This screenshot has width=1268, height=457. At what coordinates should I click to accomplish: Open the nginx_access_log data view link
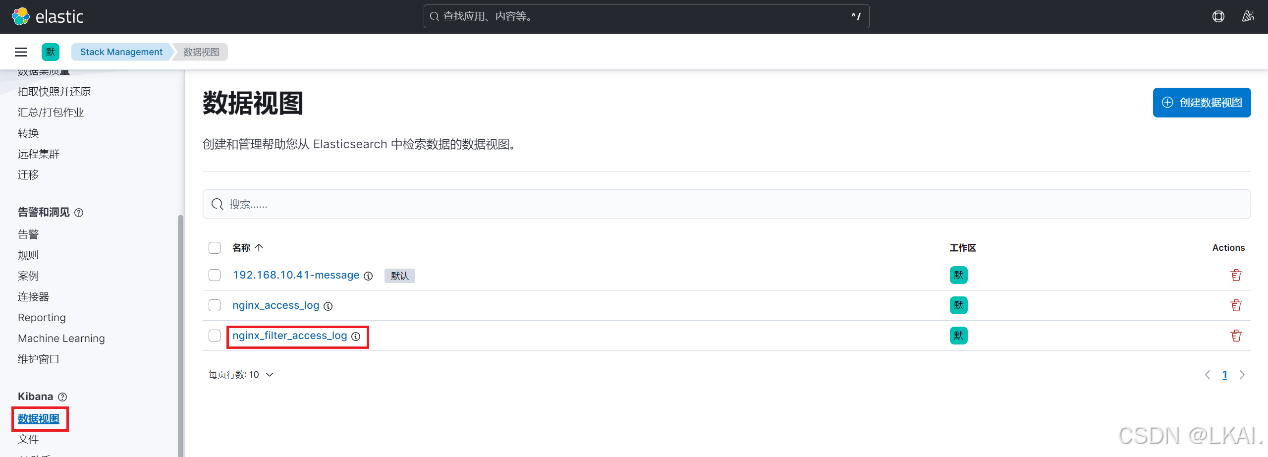click(276, 306)
